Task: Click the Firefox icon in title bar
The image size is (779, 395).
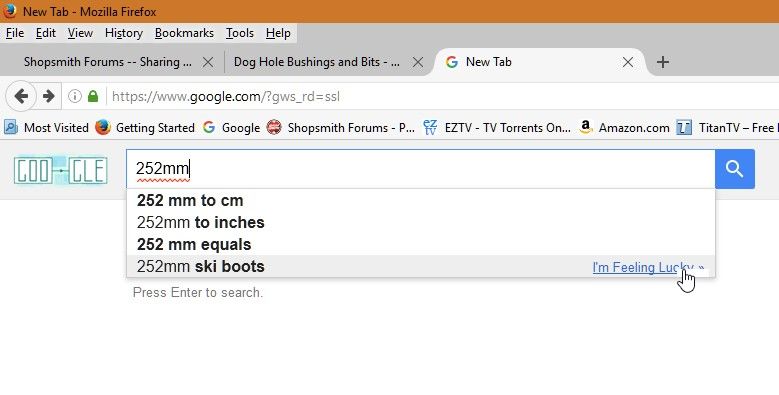Action: click(x=10, y=11)
